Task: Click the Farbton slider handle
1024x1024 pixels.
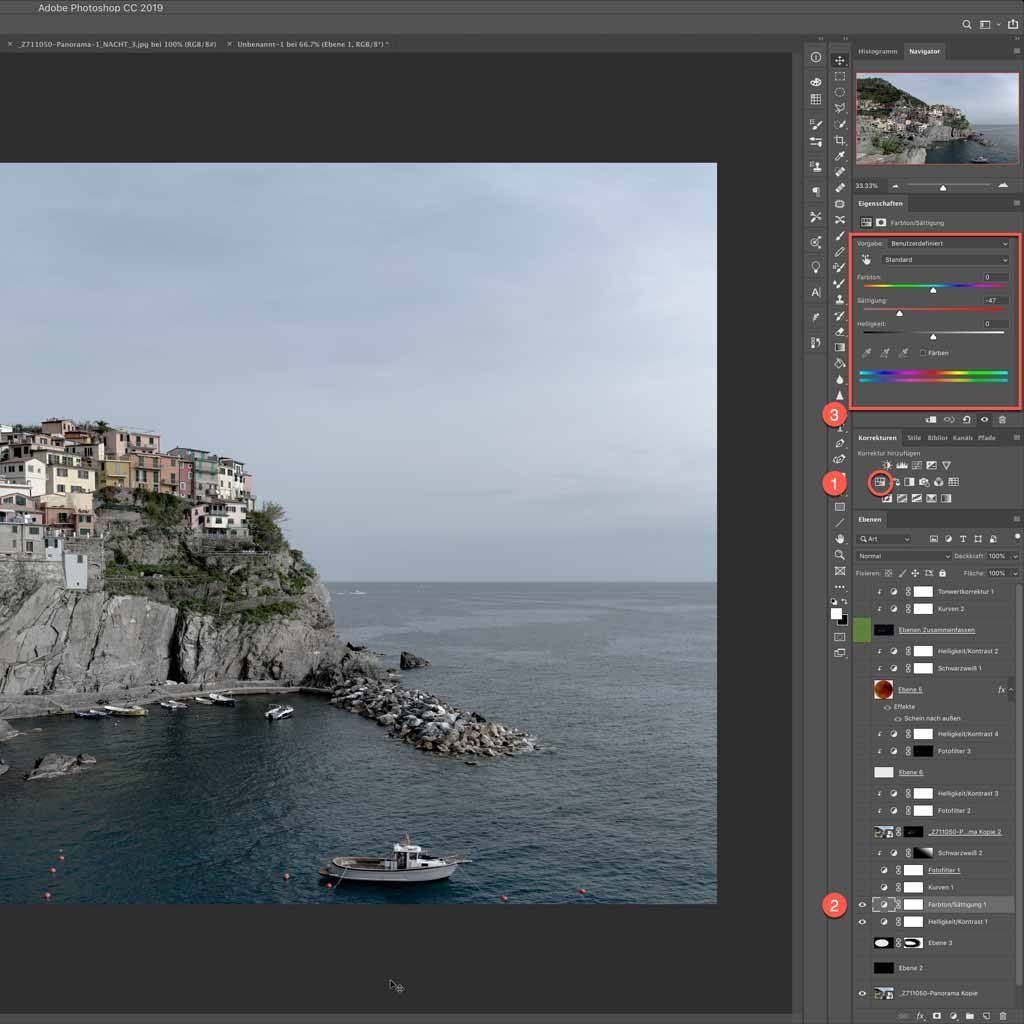Action: click(x=933, y=291)
